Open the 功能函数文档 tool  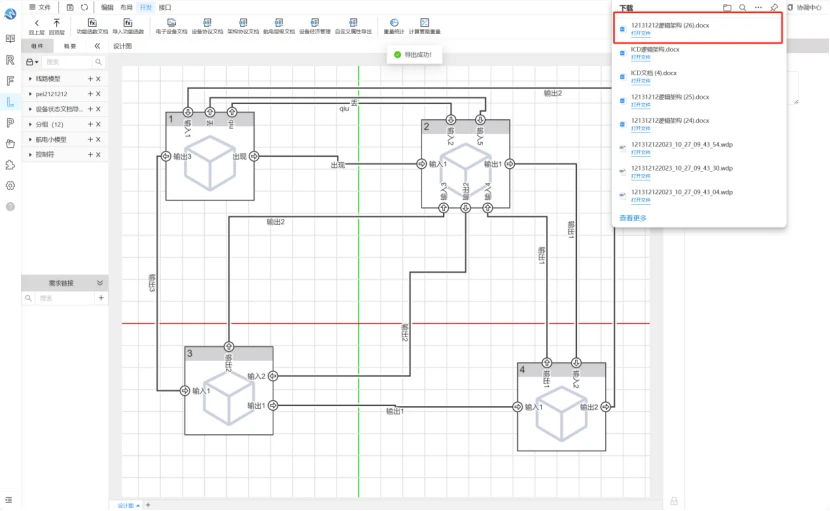coord(92,26)
